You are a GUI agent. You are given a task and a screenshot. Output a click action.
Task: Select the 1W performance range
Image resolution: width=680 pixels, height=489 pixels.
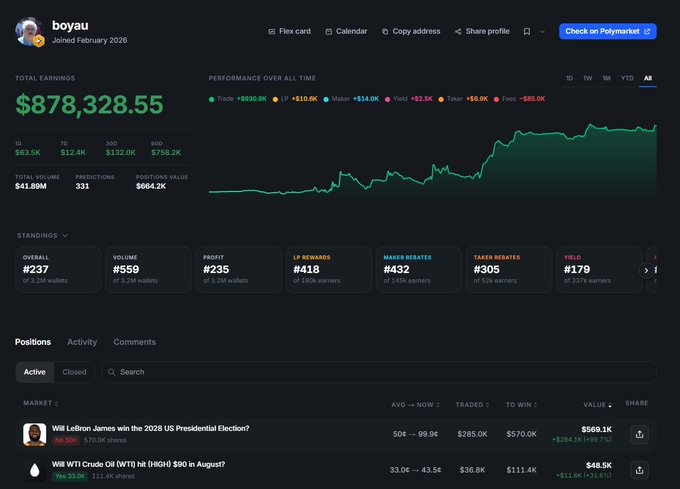click(x=588, y=78)
